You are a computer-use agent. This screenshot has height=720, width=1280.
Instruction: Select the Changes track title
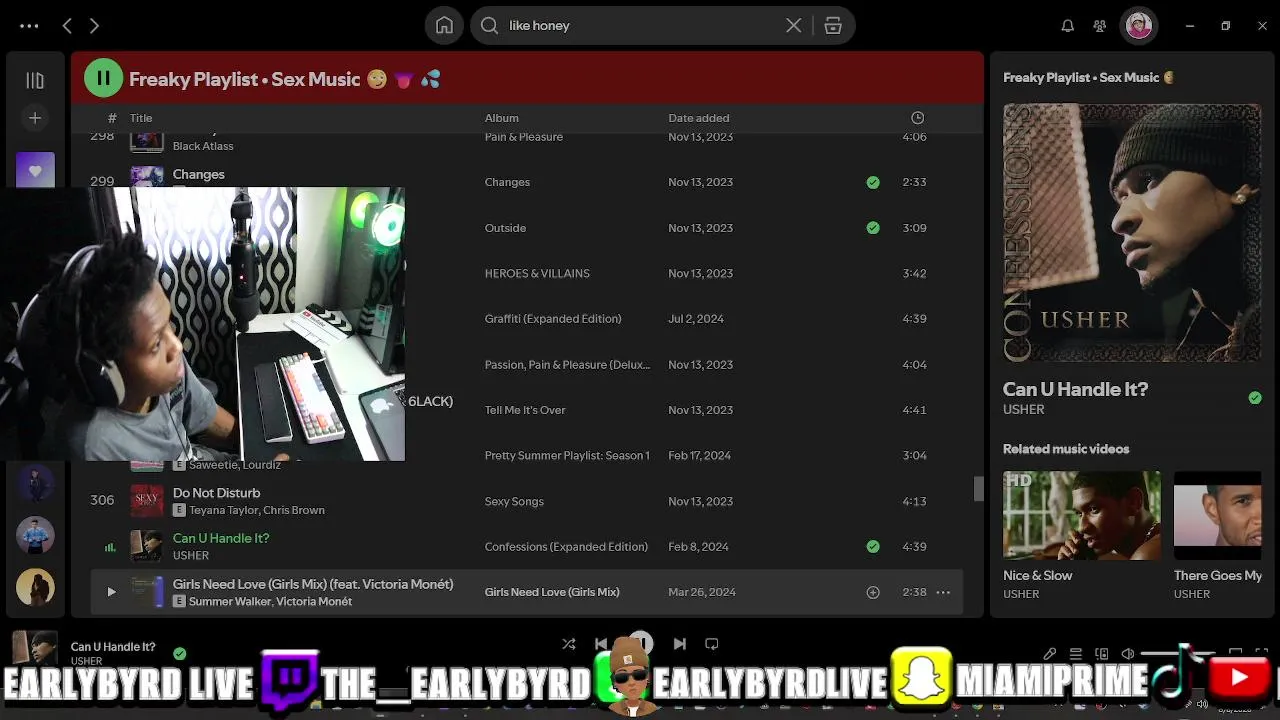pos(198,174)
